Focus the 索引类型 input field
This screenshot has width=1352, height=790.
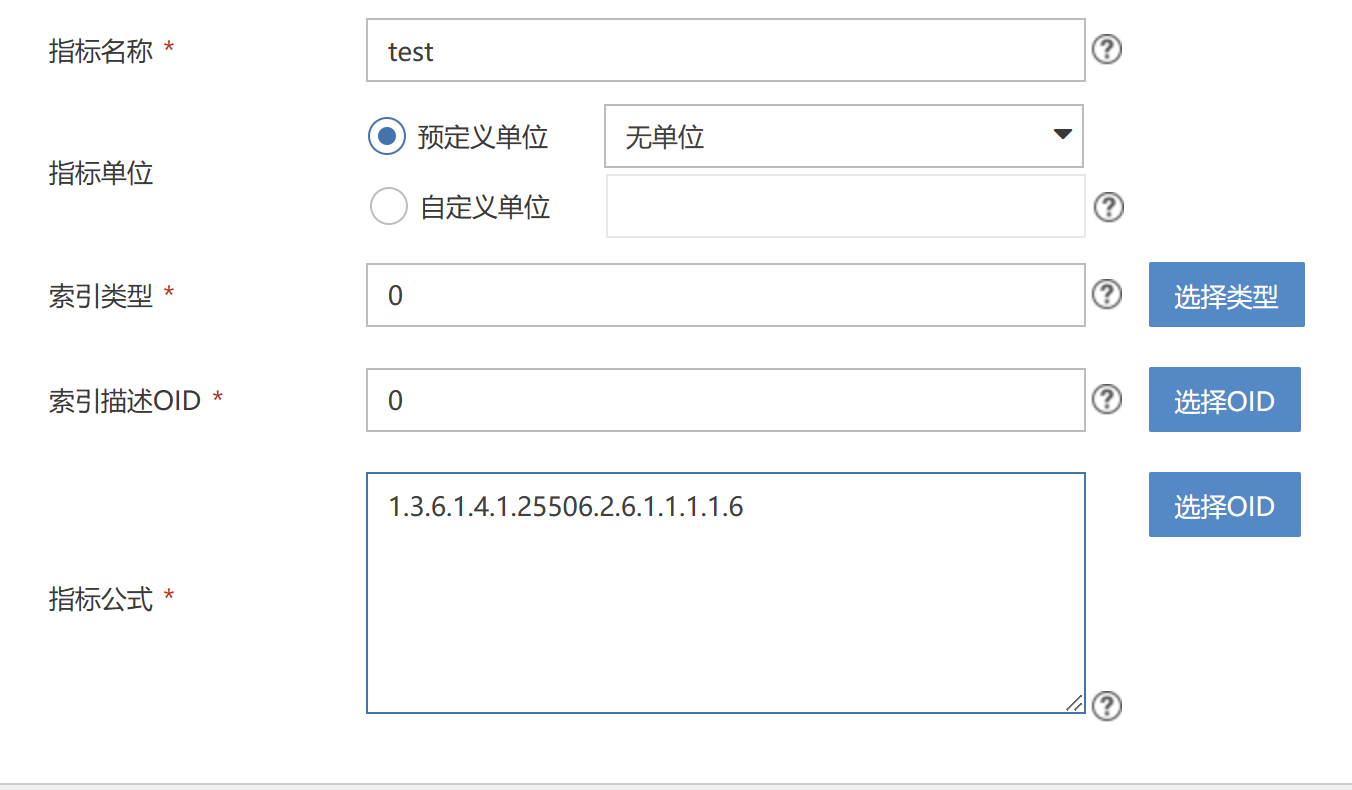click(x=725, y=295)
